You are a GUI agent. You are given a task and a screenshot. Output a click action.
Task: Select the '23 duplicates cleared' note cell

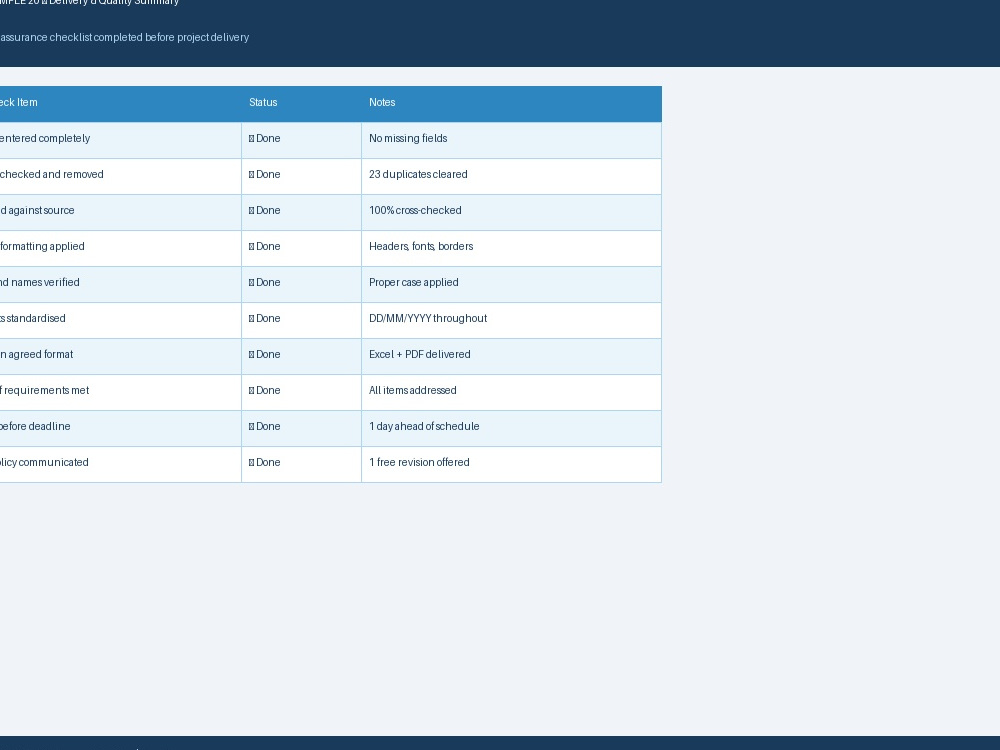point(511,175)
